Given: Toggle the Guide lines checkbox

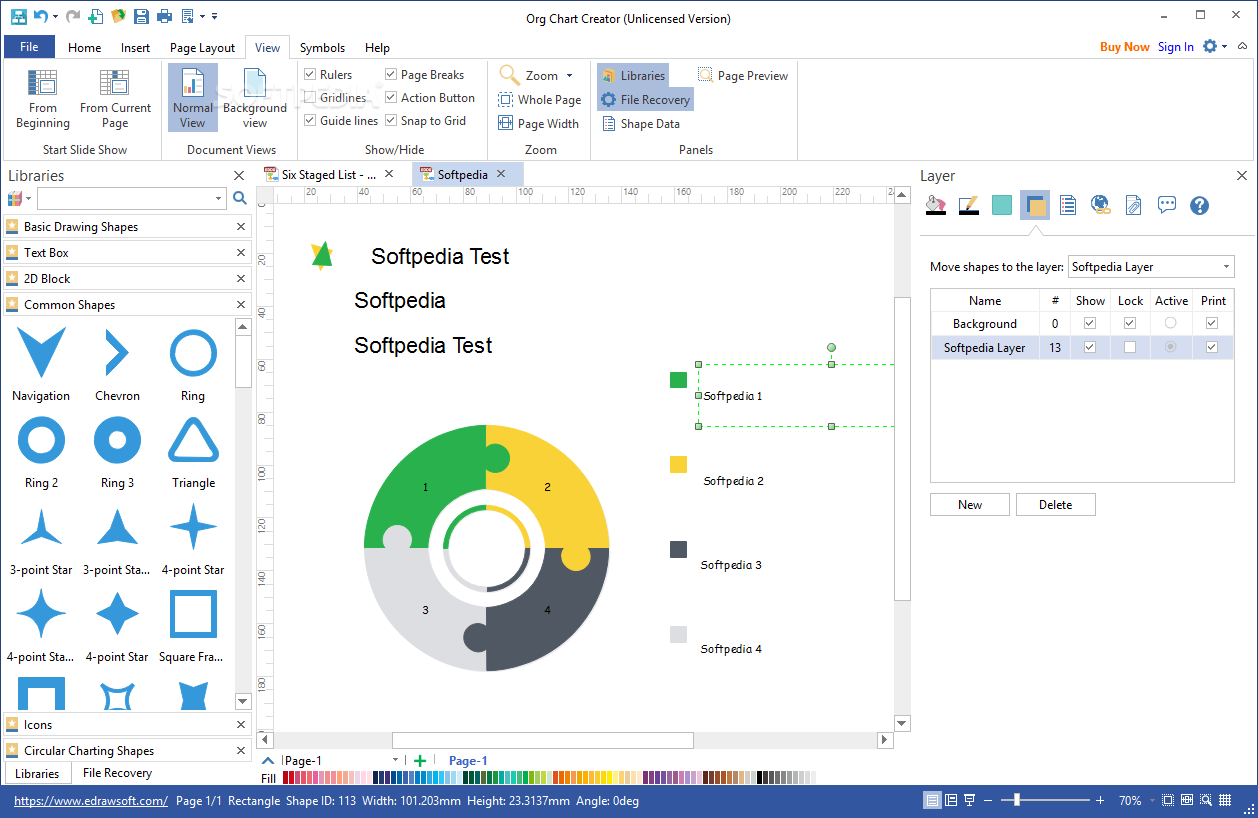Looking at the screenshot, I should (x=311, y=121).
